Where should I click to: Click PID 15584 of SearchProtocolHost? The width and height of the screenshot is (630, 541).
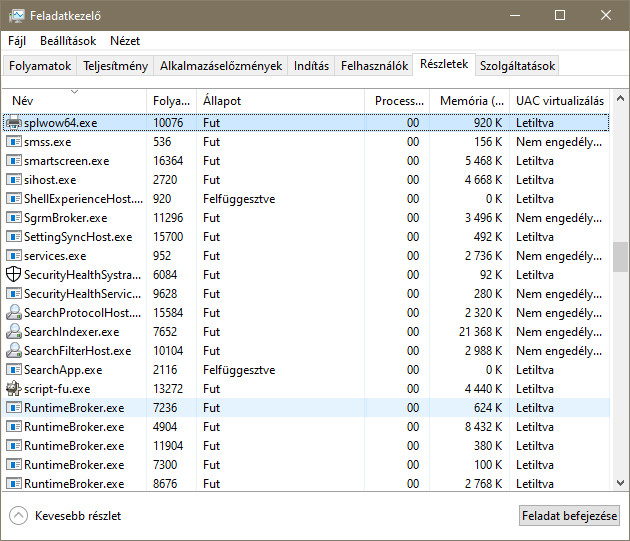tap(168, 312)
